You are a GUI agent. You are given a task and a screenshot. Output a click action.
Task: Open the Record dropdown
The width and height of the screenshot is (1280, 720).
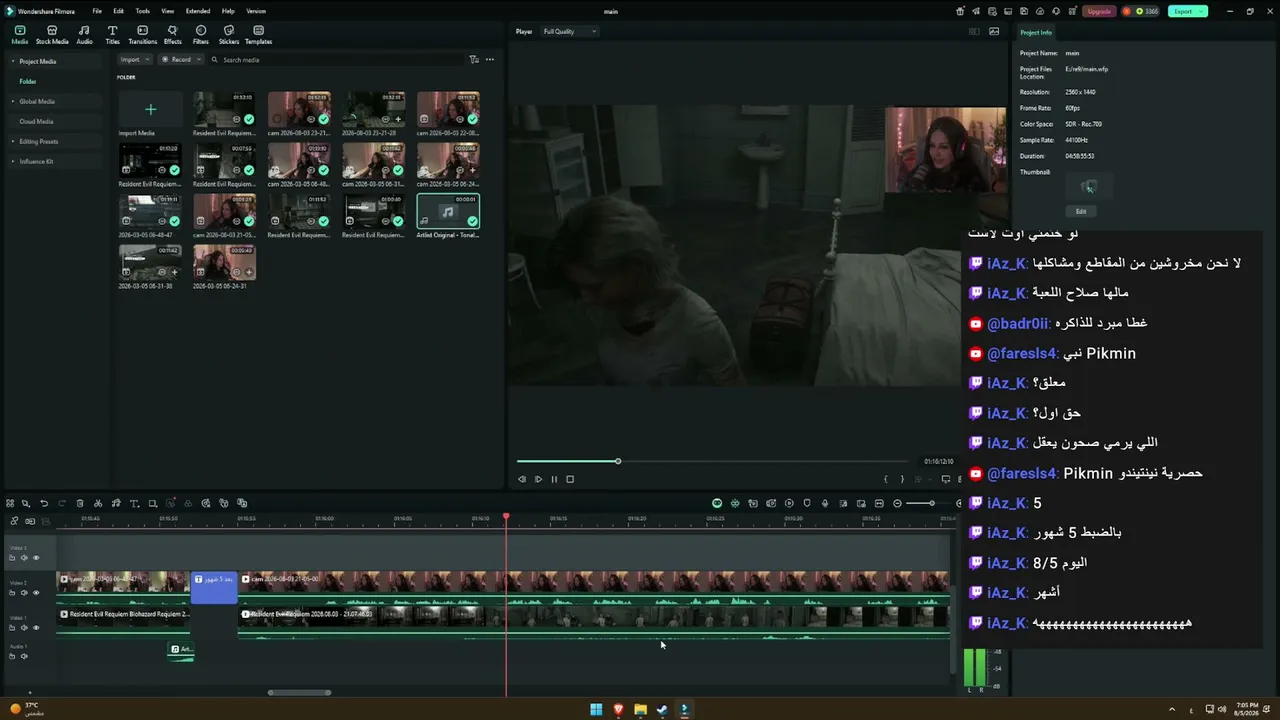tap(181, 60)
